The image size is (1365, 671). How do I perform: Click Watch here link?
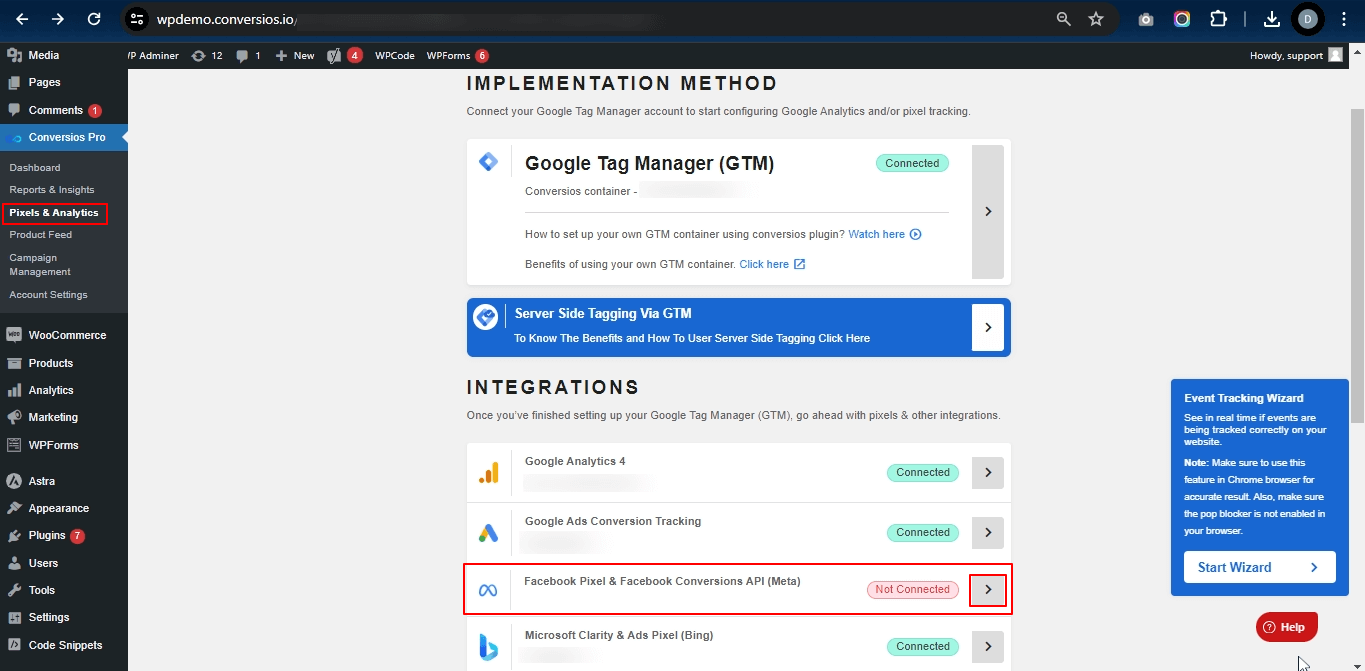coord(876,235)
